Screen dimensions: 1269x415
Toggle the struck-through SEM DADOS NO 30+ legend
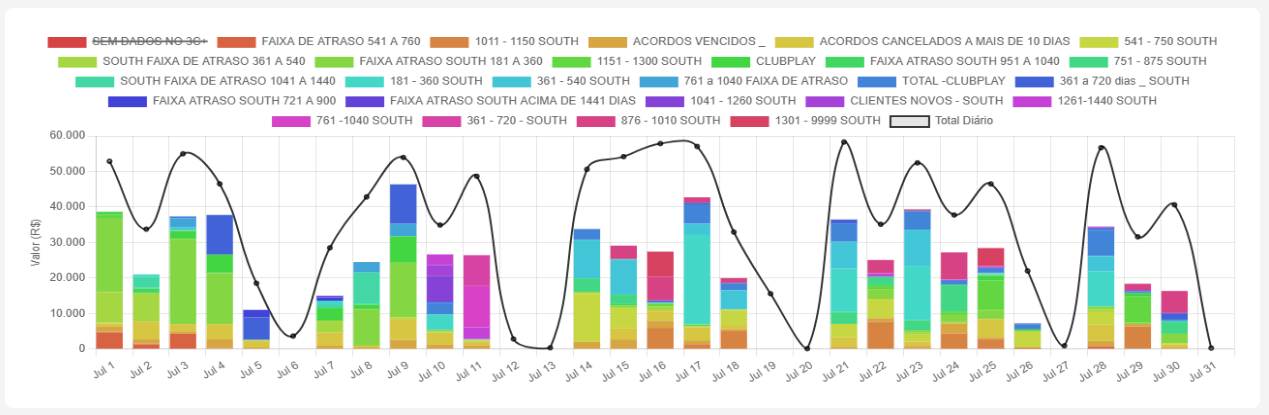coord(149,41)
